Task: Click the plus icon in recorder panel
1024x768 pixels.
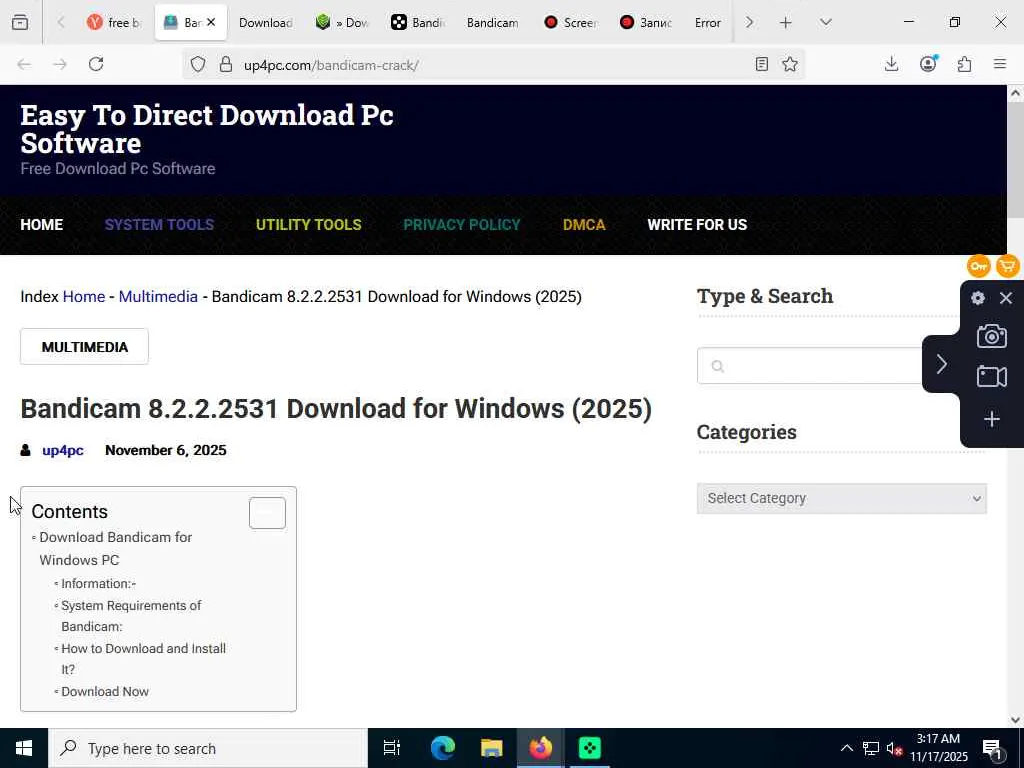Action: click(991, 419)
